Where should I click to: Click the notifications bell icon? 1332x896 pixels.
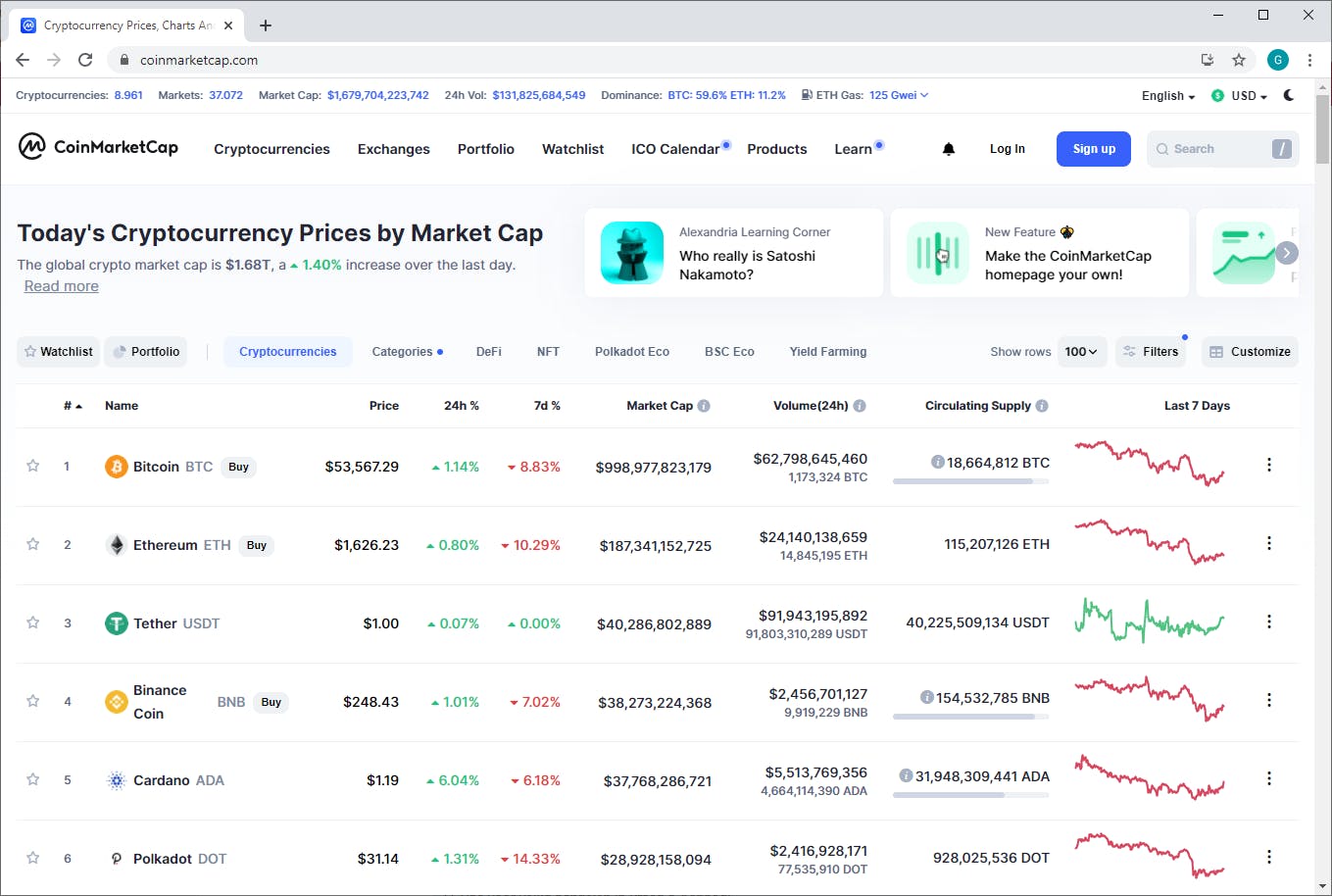948,149
